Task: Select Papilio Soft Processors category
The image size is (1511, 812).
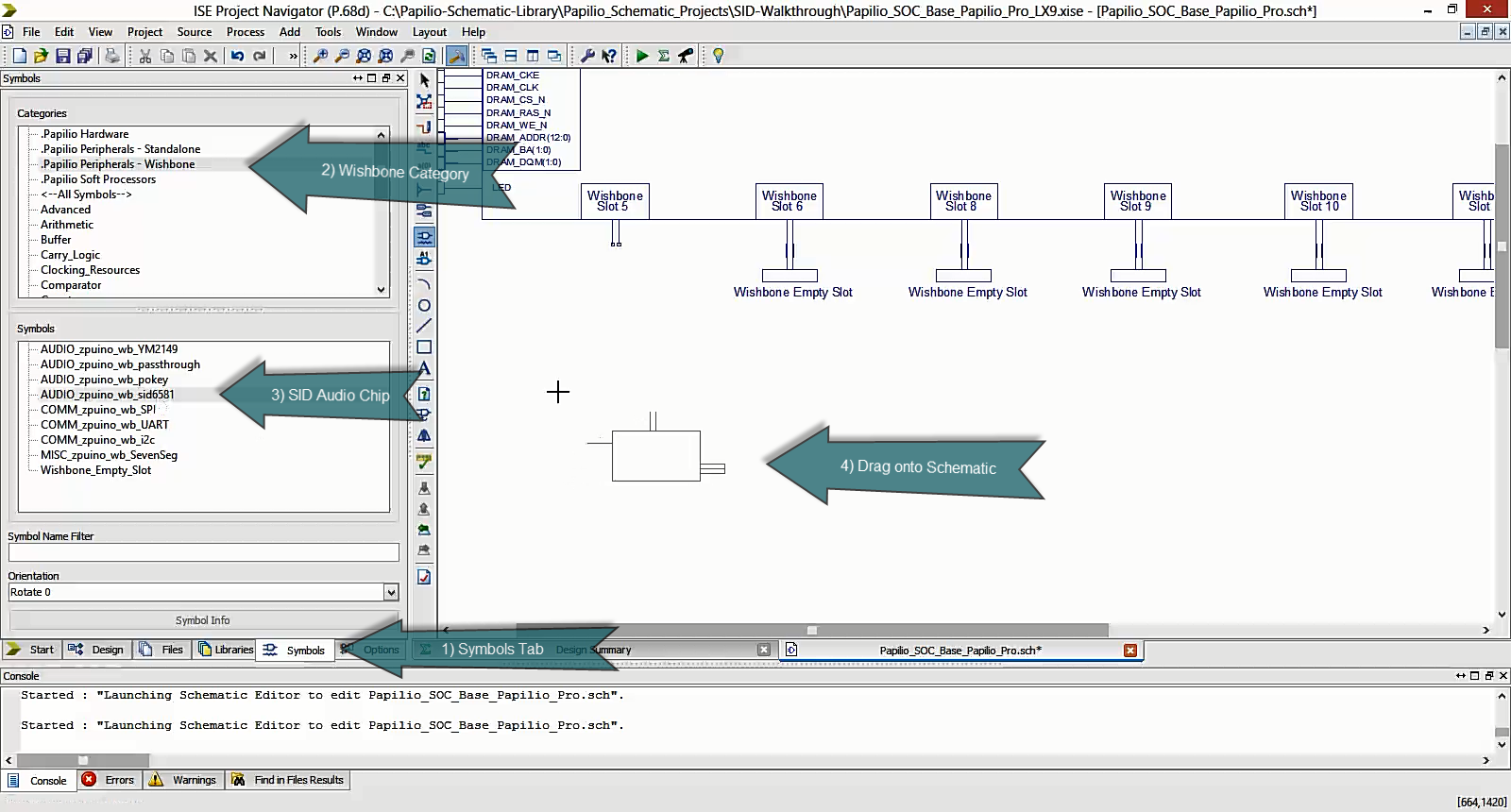Action: click(x=98, y=179)
